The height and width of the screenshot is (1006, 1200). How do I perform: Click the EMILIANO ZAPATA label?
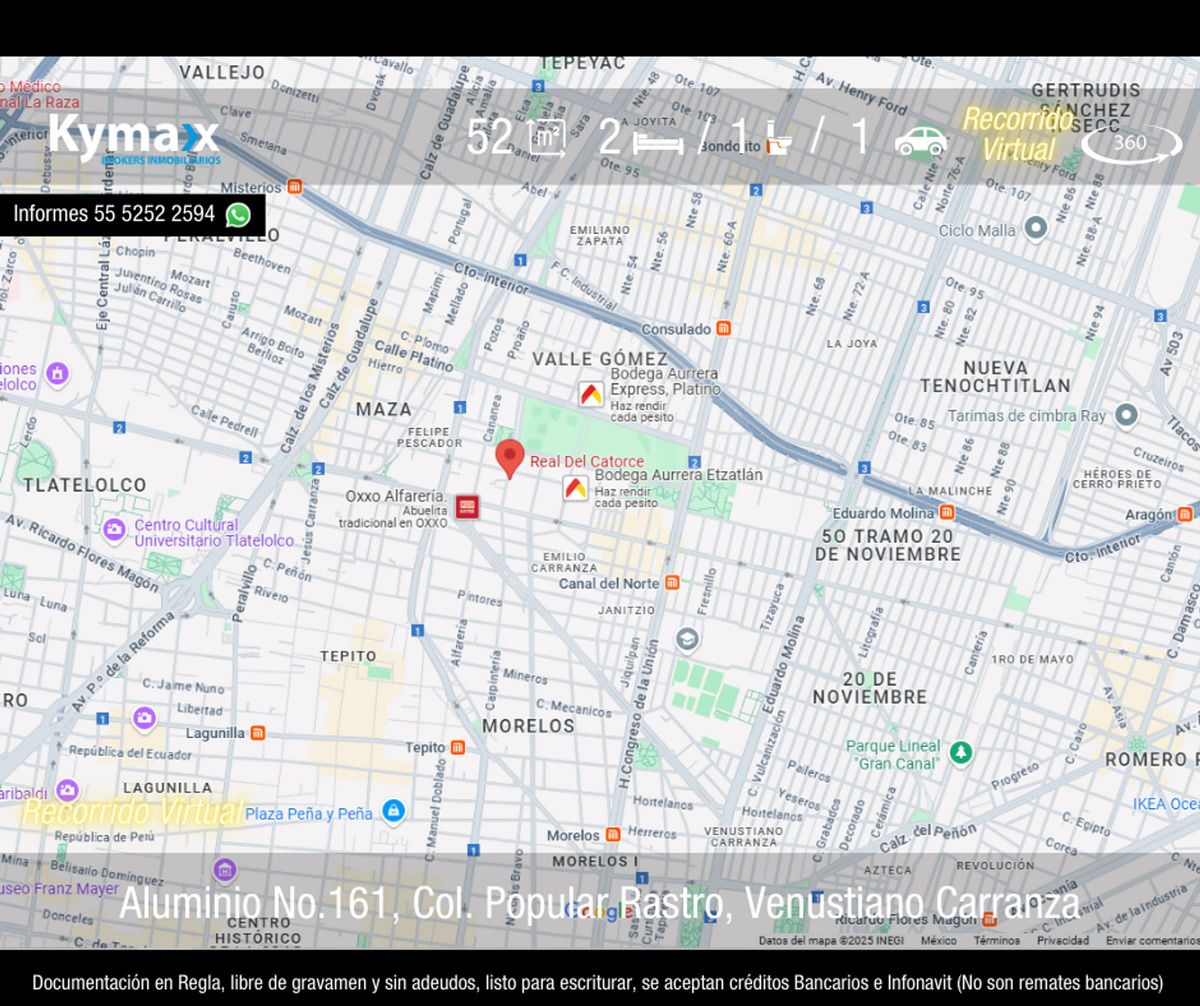tap(600, 235)
